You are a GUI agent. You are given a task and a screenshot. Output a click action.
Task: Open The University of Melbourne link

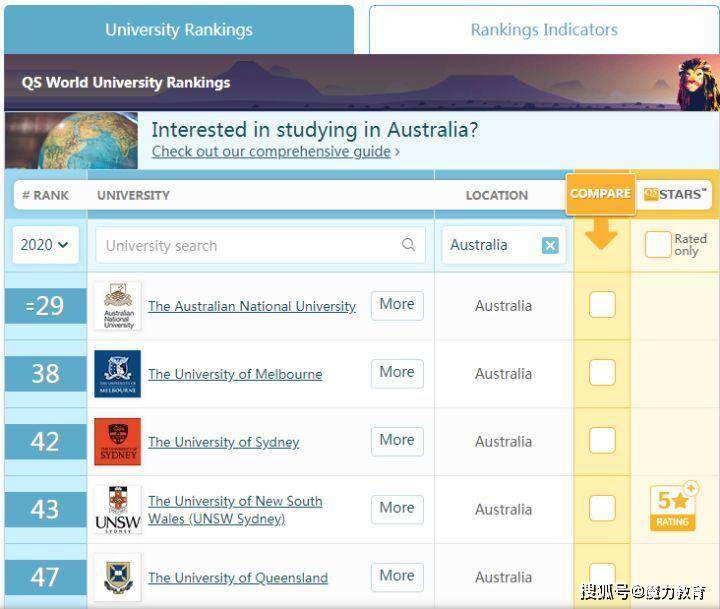click(235, 374)
